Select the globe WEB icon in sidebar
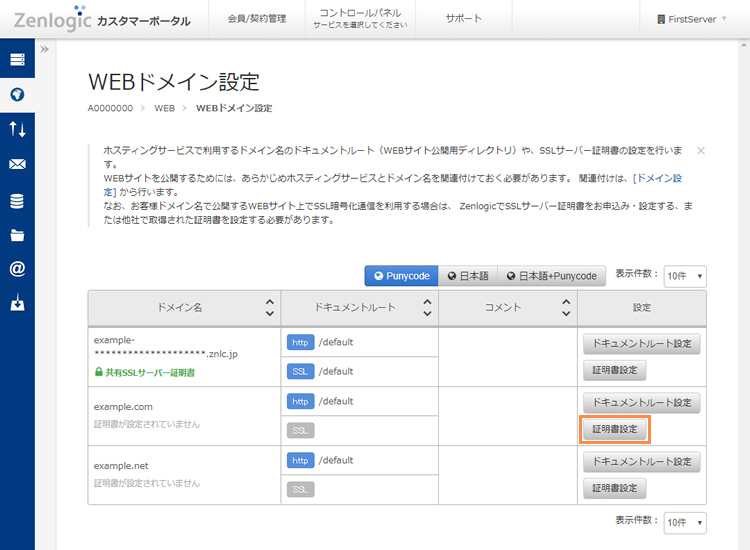 [17, 95]
